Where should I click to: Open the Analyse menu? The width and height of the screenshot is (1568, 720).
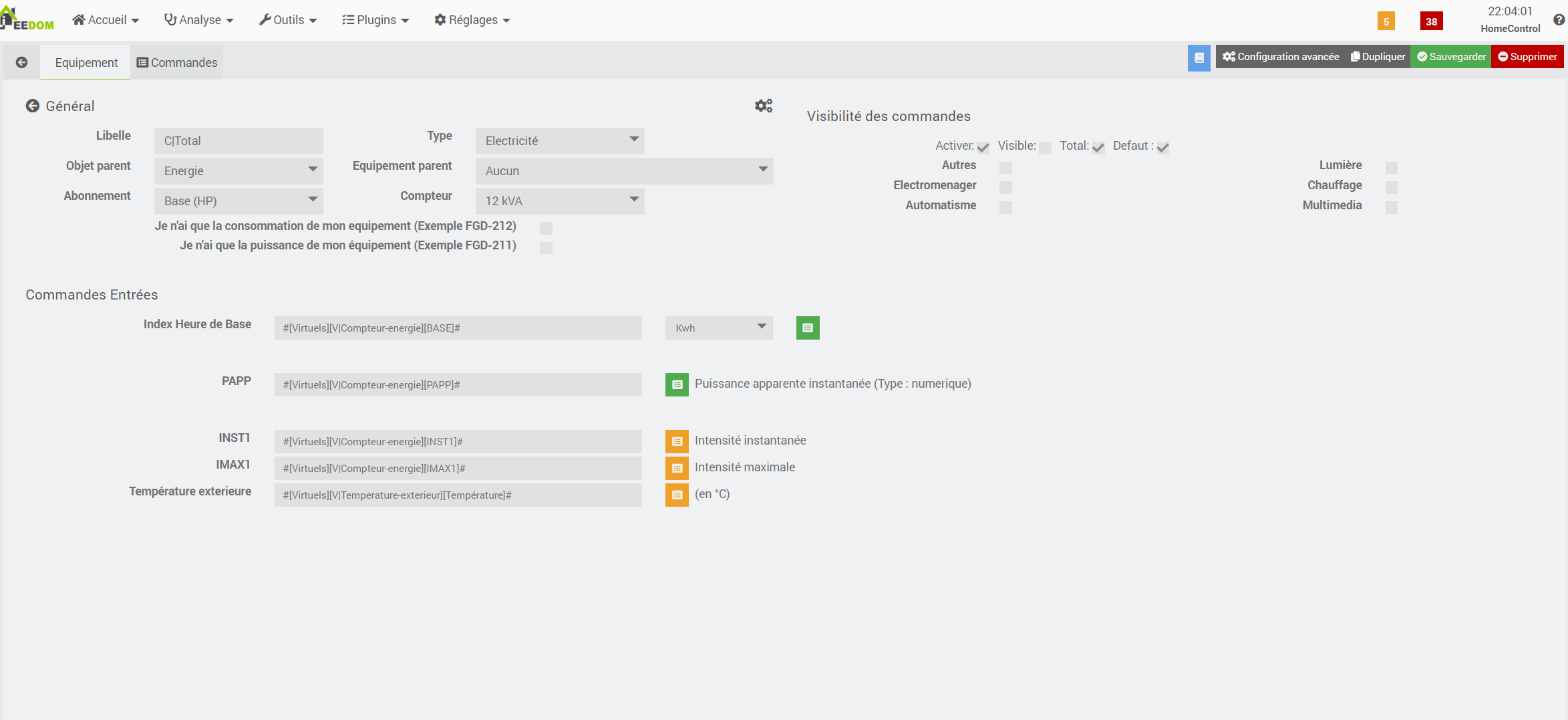pos(199,20)
